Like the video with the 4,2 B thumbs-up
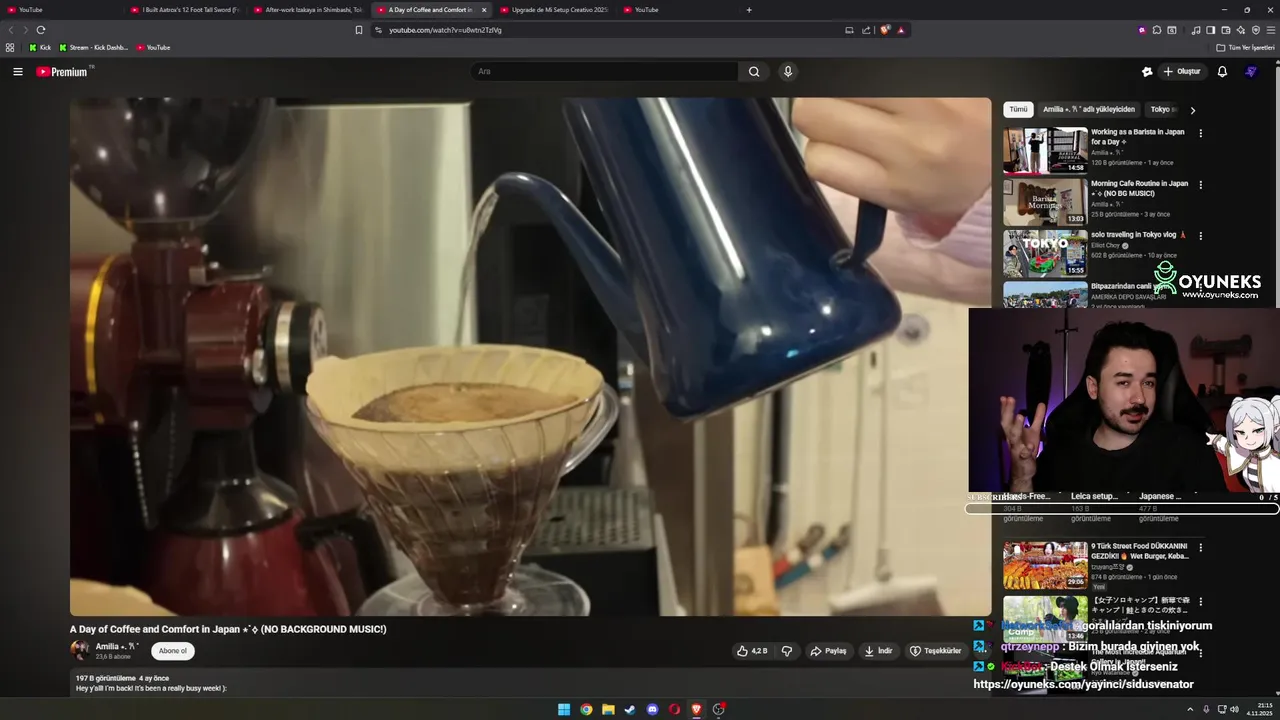 [x=752, y=651]
